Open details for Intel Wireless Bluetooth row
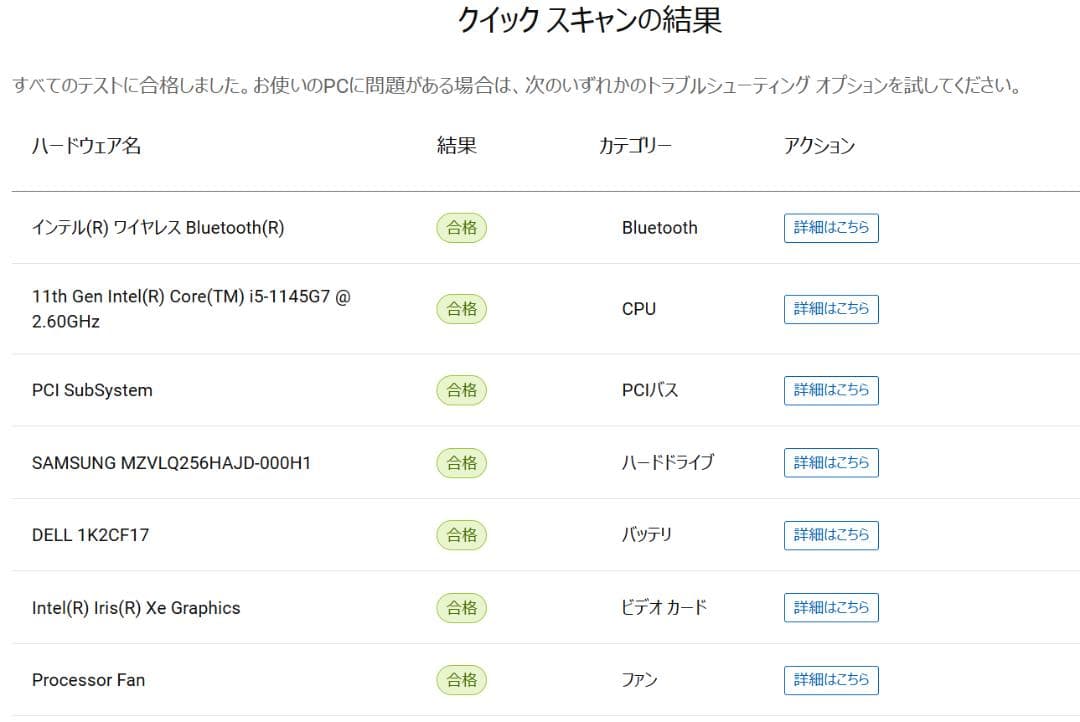This screenshot has height=722, width=1080. 831,228
